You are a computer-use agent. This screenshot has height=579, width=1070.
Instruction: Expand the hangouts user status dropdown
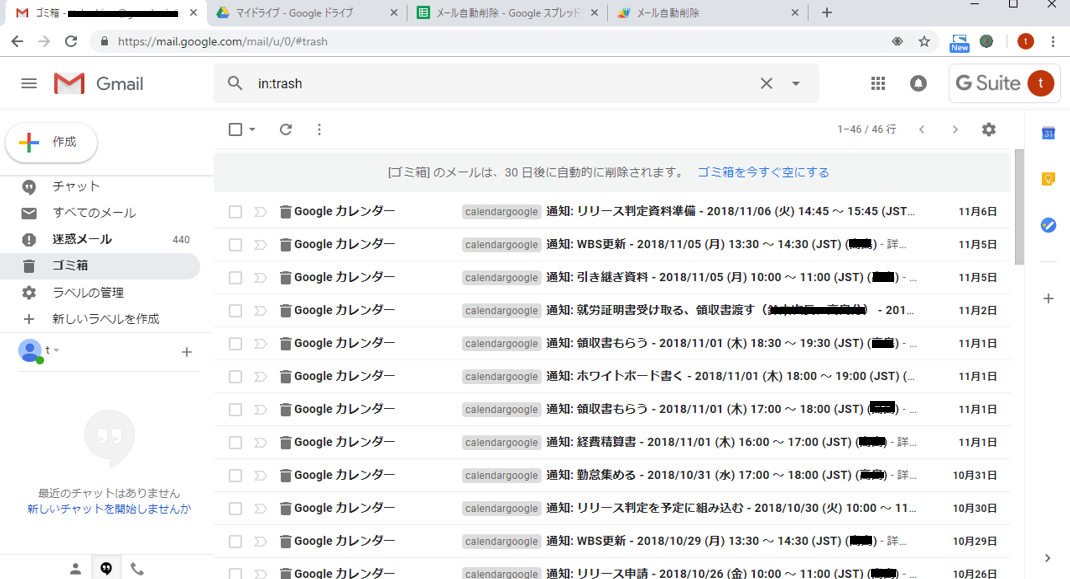57,350
